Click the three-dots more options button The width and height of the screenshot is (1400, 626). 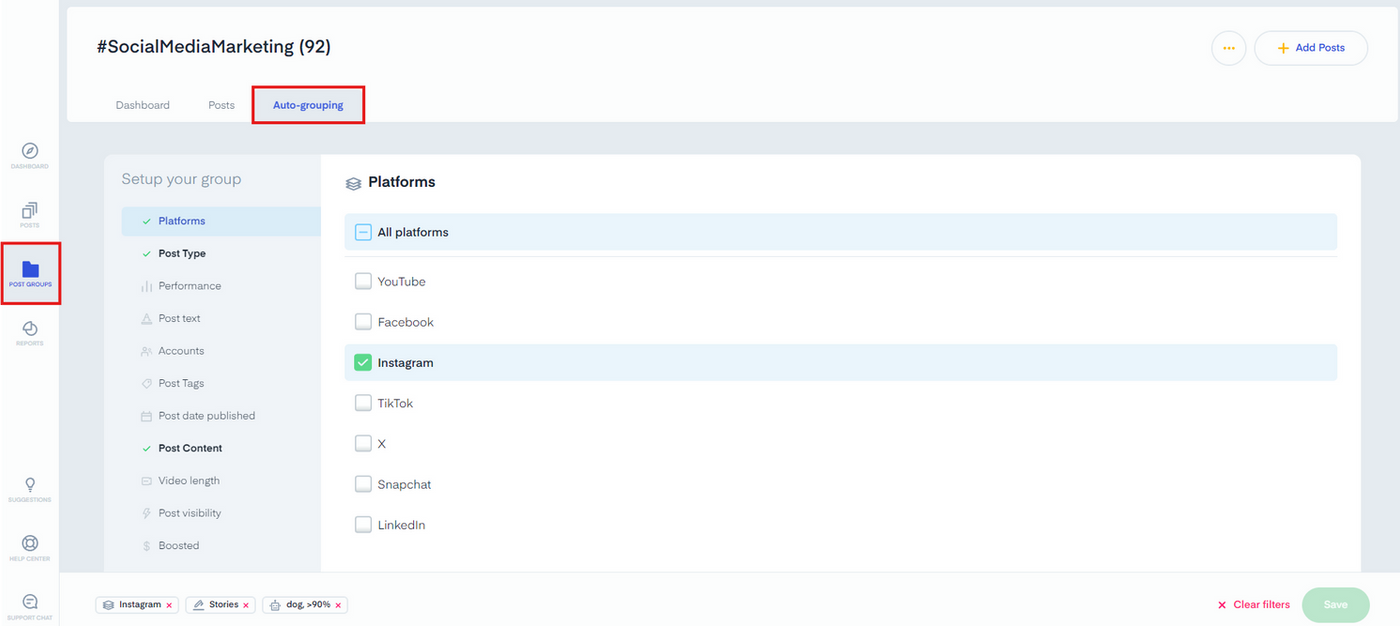(1228, 48)
